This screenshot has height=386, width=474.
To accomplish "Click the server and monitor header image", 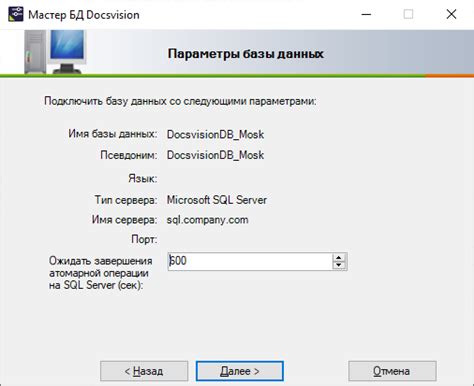I will pyautogui.click(x=55, y=52).
